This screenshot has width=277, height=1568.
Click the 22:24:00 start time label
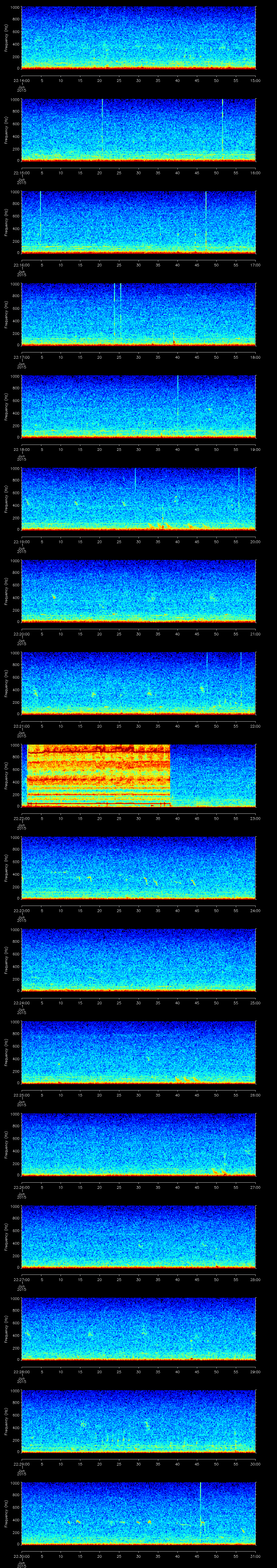point(21,1003)
